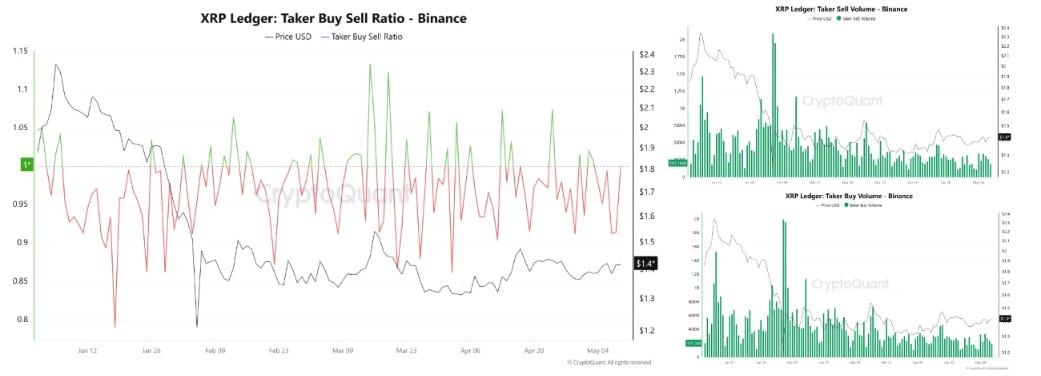Toggle Price USD legend in Taker Buy Sell Ratio chart

tap(288, 37)
